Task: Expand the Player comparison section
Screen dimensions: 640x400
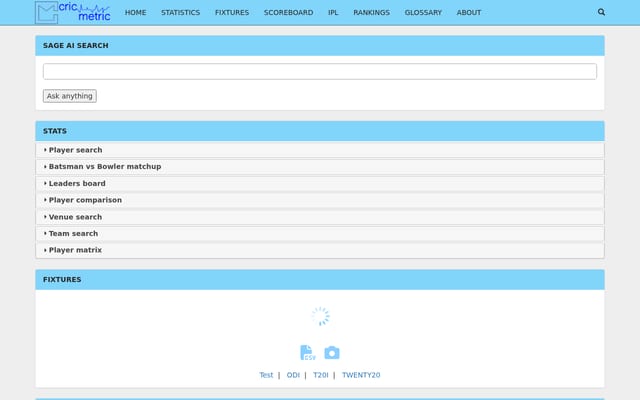Action: click(320, 200)
